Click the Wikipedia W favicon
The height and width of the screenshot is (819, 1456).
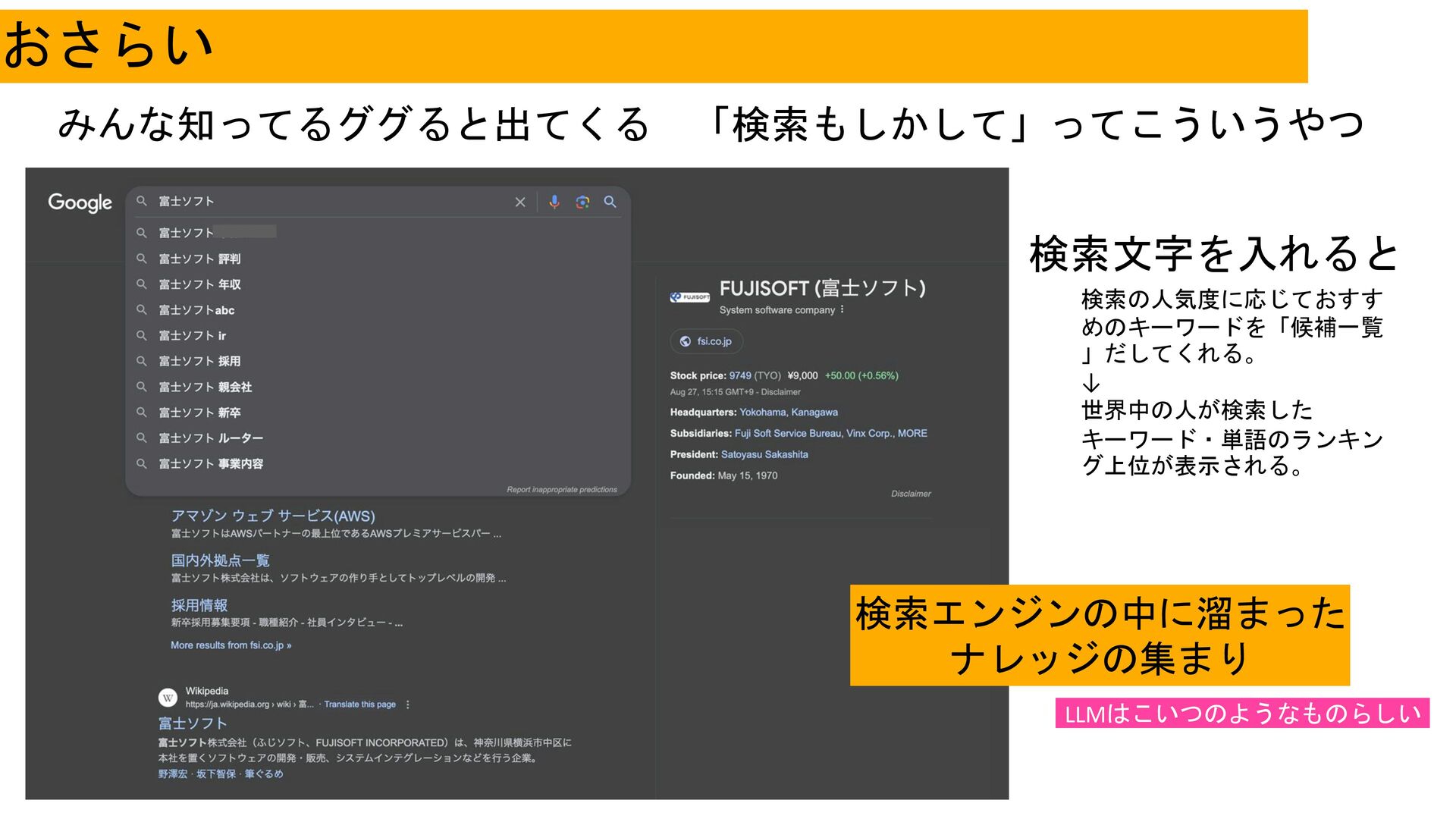168,697
